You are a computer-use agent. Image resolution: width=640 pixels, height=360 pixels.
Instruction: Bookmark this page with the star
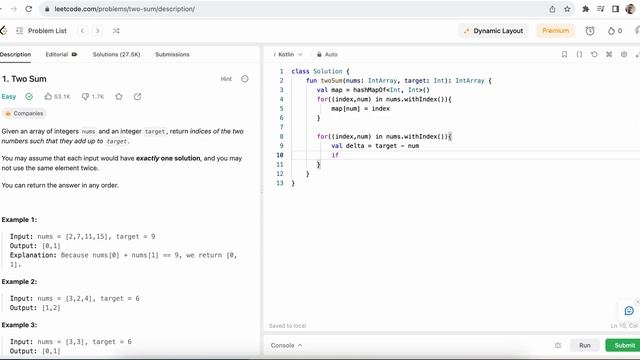tap(567, 9)
